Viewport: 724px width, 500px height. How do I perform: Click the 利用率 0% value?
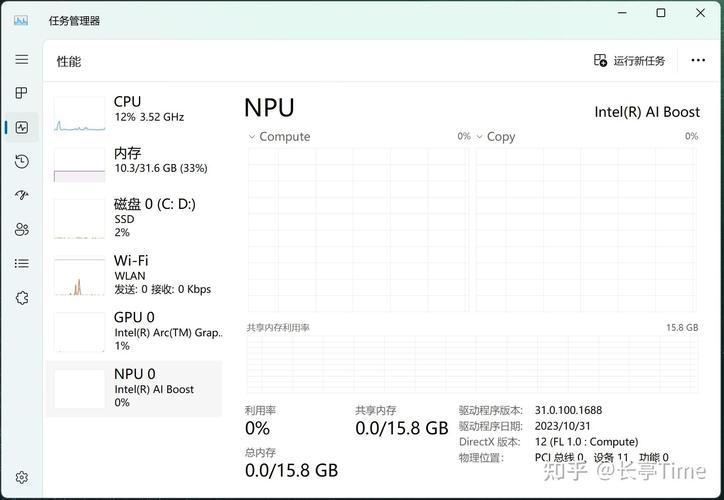pyautogui.click(x=257, y=428)
